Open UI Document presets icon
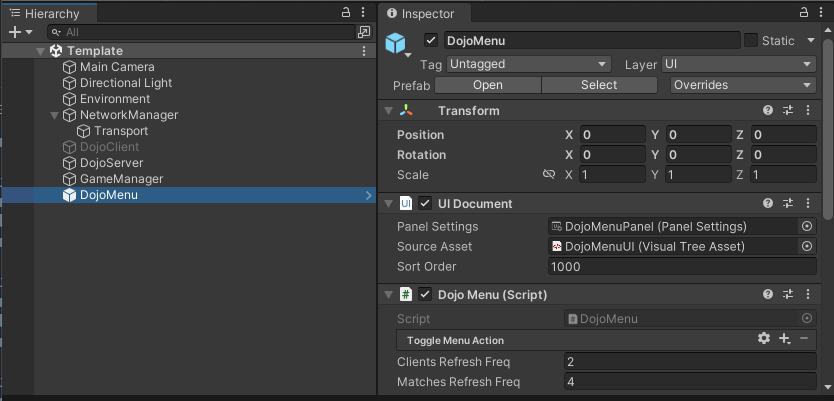Screen dimensions: 834x401 coord(788,203)
